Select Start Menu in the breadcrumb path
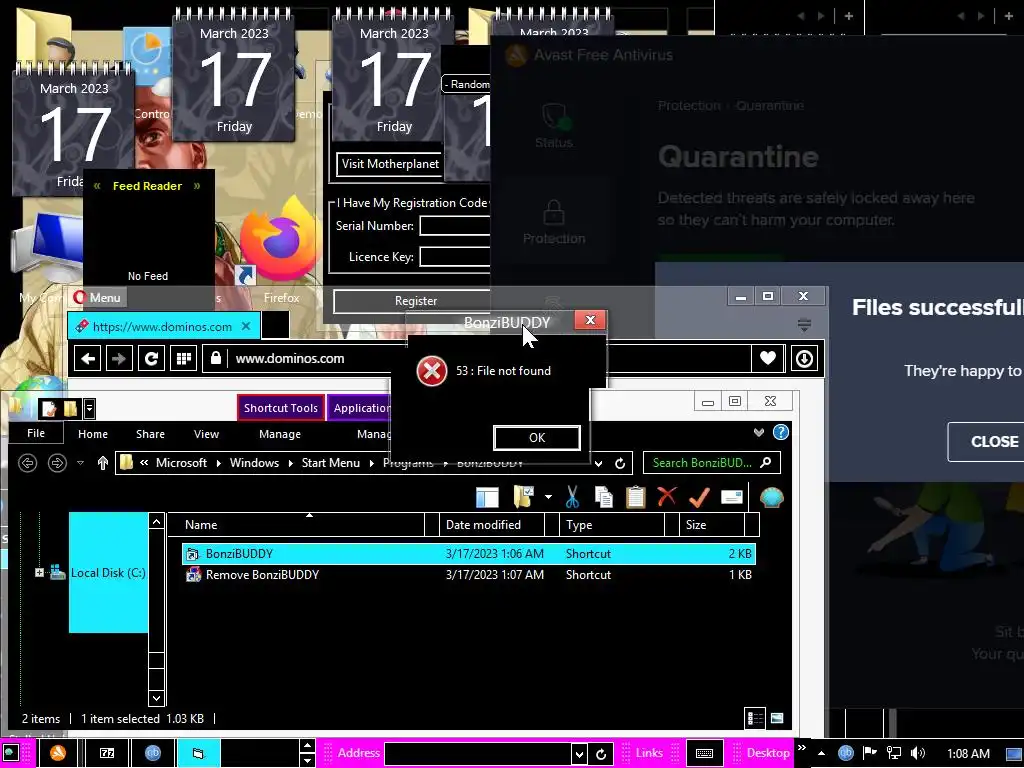Screen dimensions: 1024x768 [330, 463]
